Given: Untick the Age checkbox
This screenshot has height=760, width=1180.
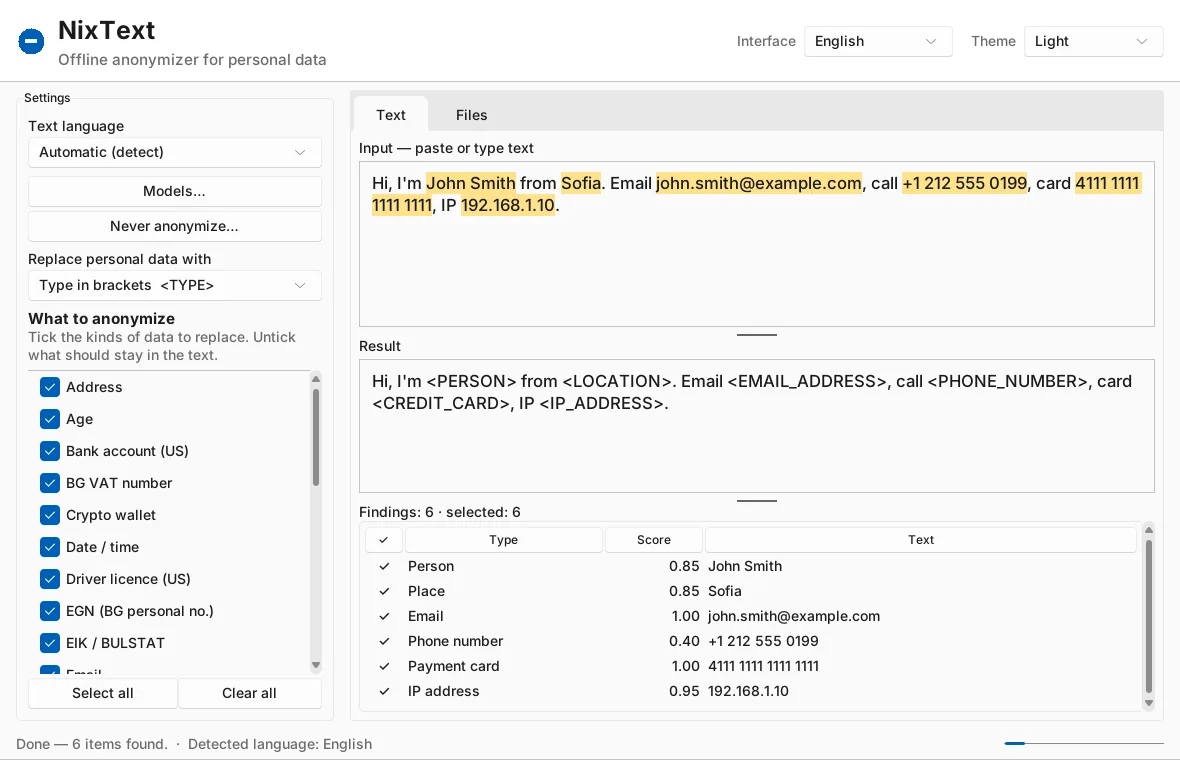Looking at the screenshot, I should tap(50, 419).
